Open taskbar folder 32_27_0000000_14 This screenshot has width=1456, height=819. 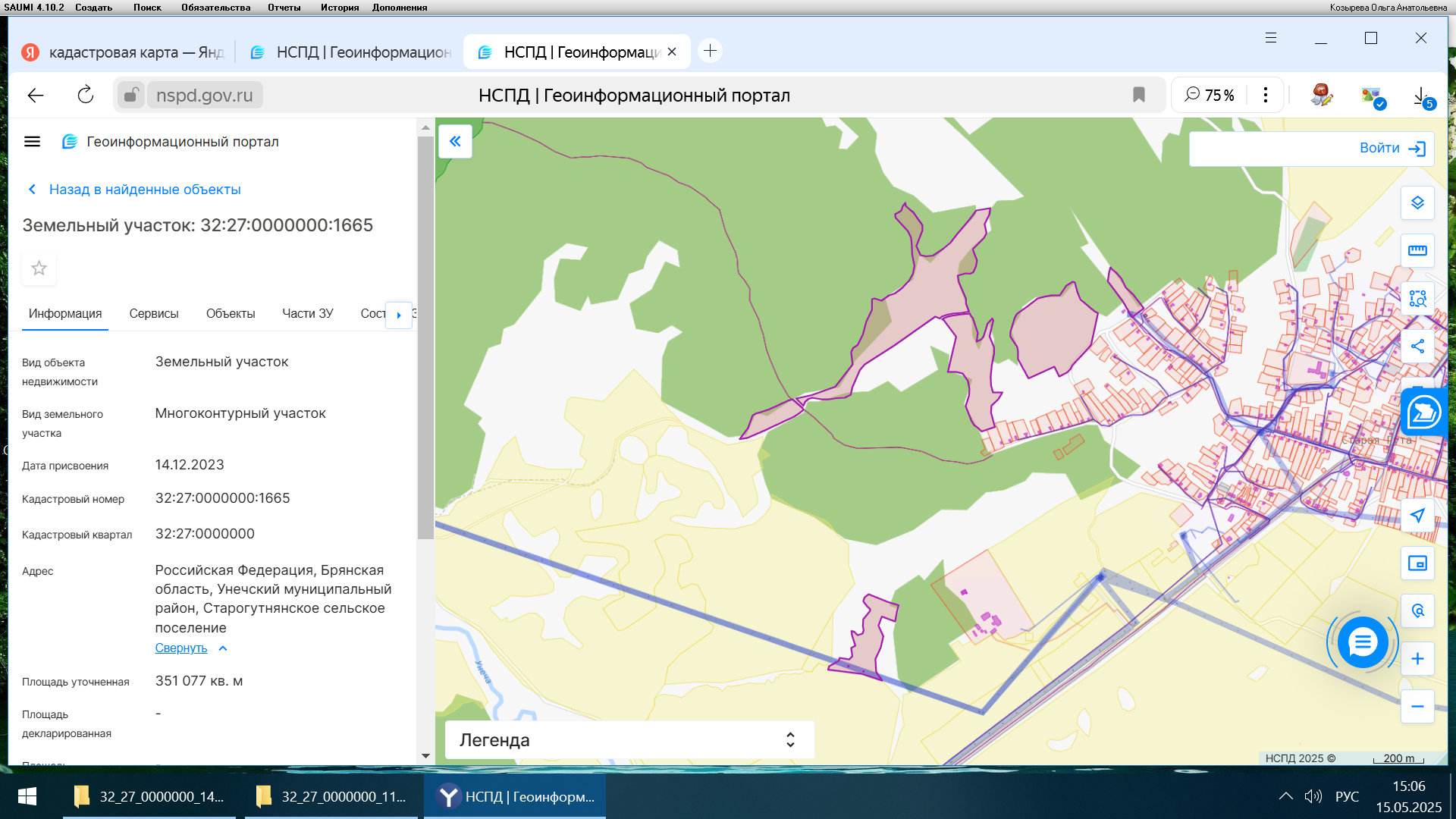pos(149,796)
